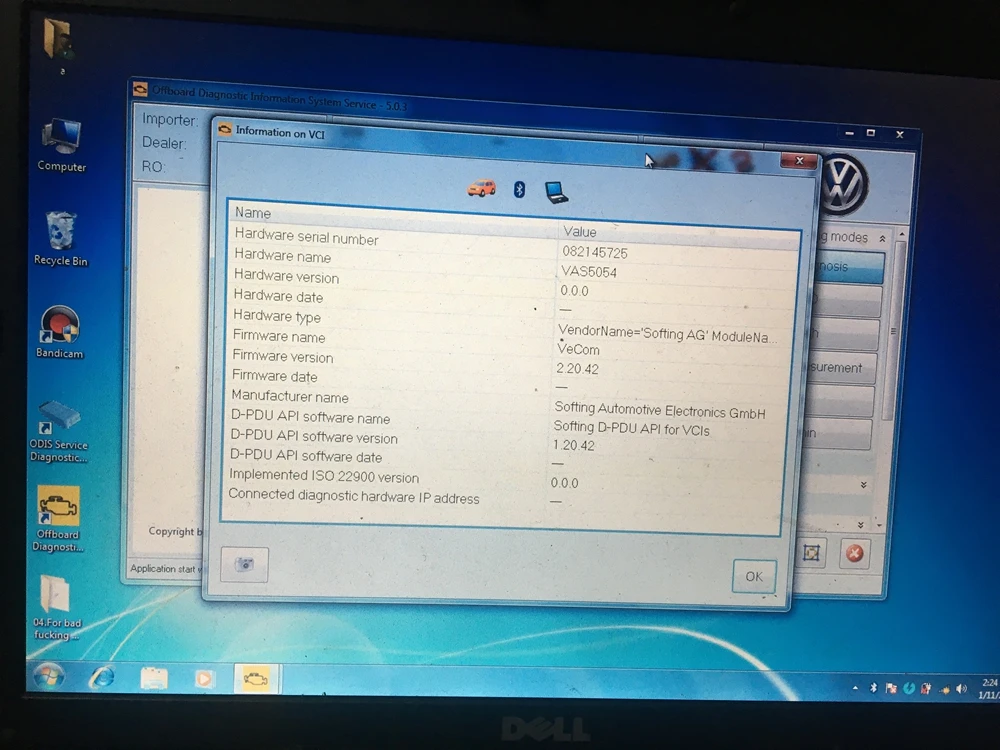Maximize the ODIS main window

coord(871,133)
